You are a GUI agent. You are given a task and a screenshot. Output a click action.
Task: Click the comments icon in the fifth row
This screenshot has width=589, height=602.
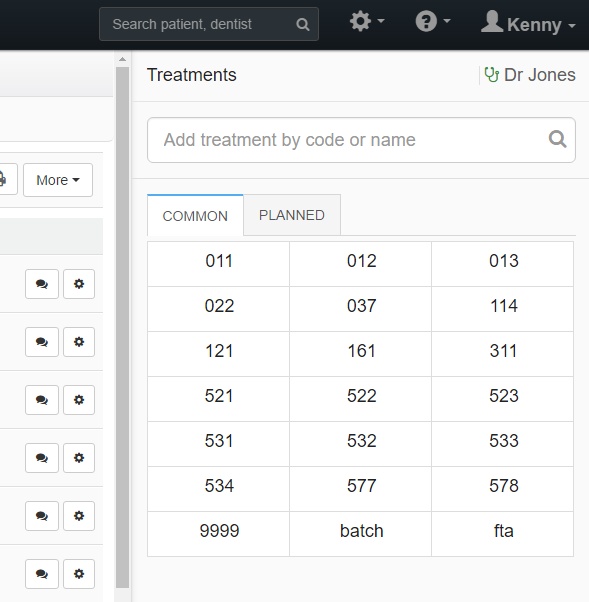tap(42, 516)
